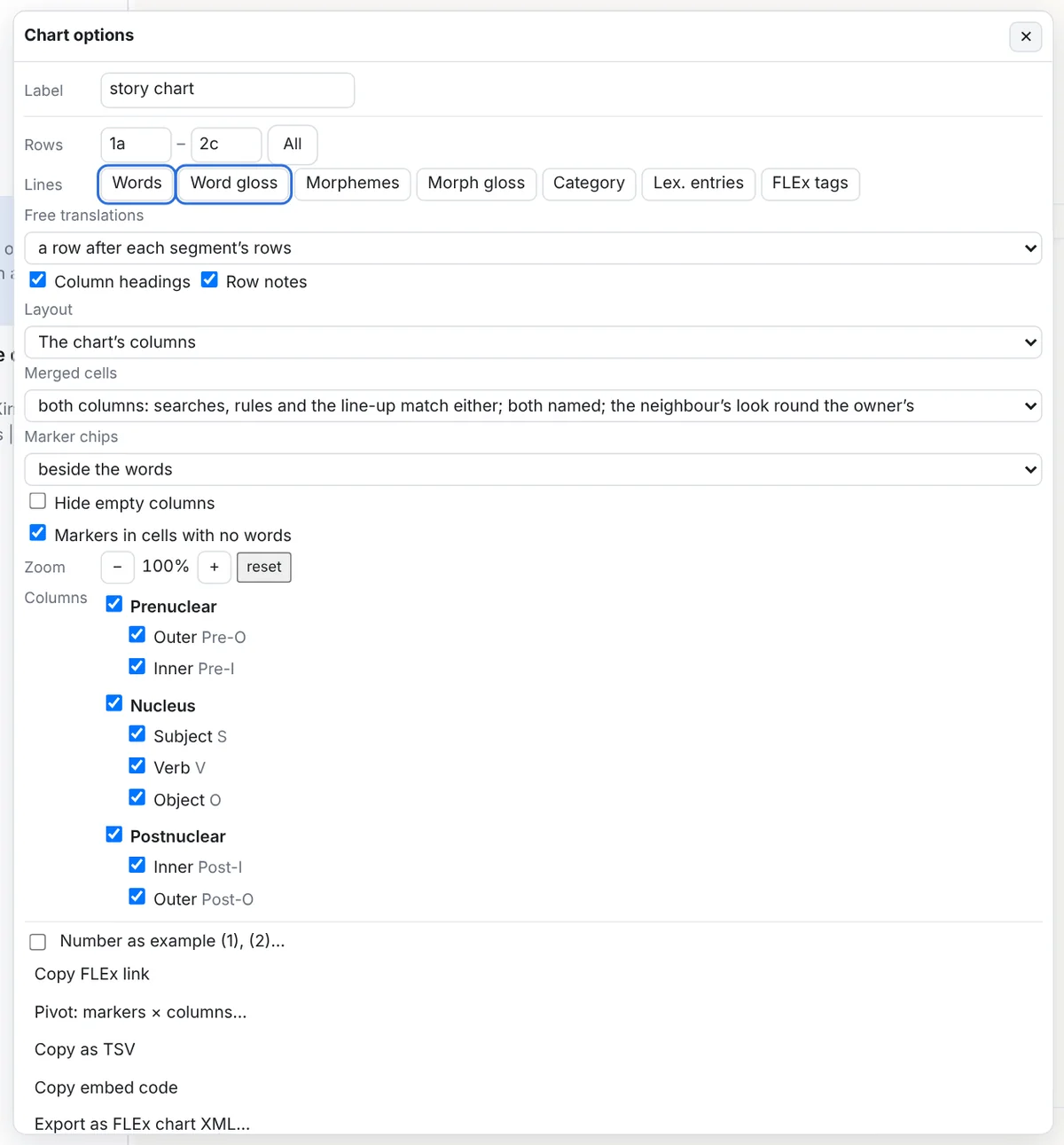Open the Free translations dropdown
Screen dimensions: 1064x1145
[x=533, y=248]
